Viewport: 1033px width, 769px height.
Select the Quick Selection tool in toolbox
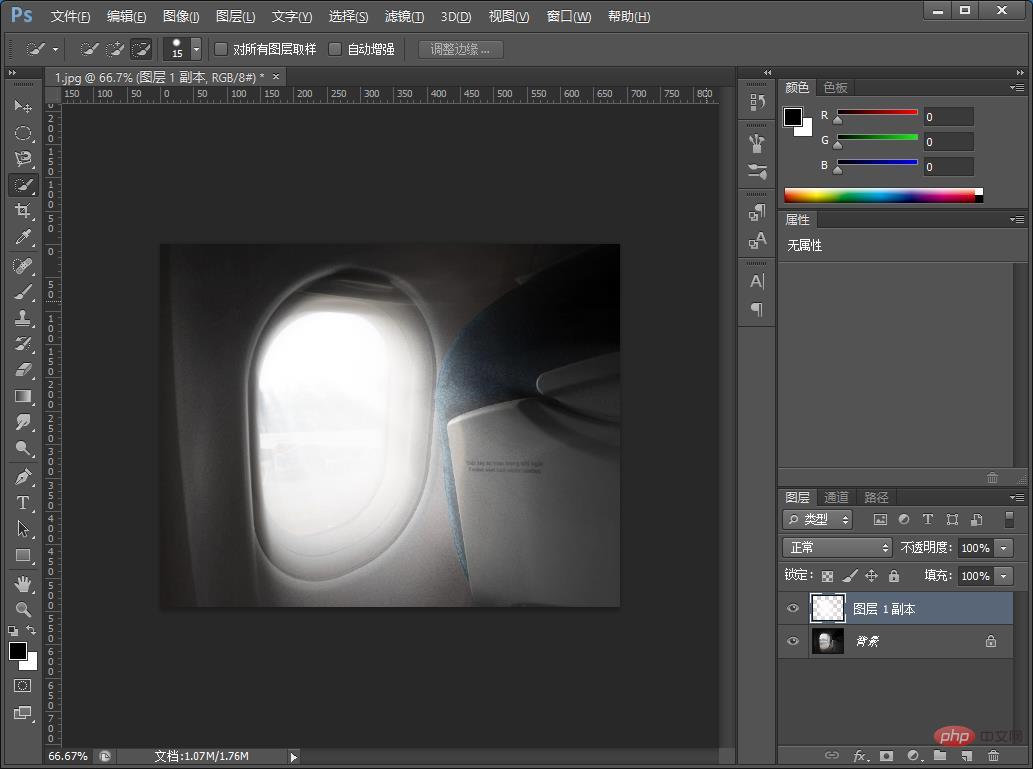(x=23, y=185)
